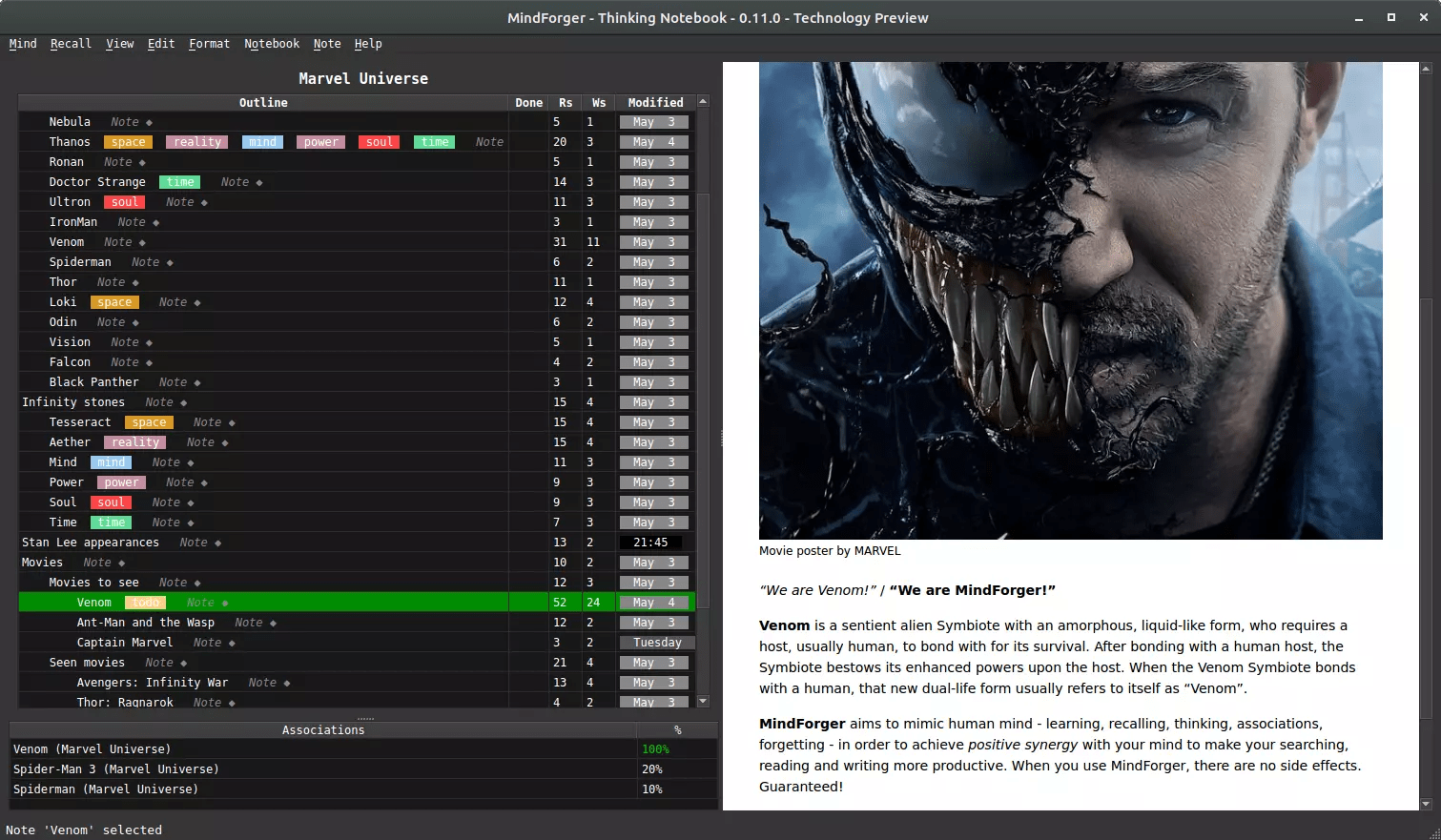Click the Note icon beside IronMan

[x=131, y=221]
